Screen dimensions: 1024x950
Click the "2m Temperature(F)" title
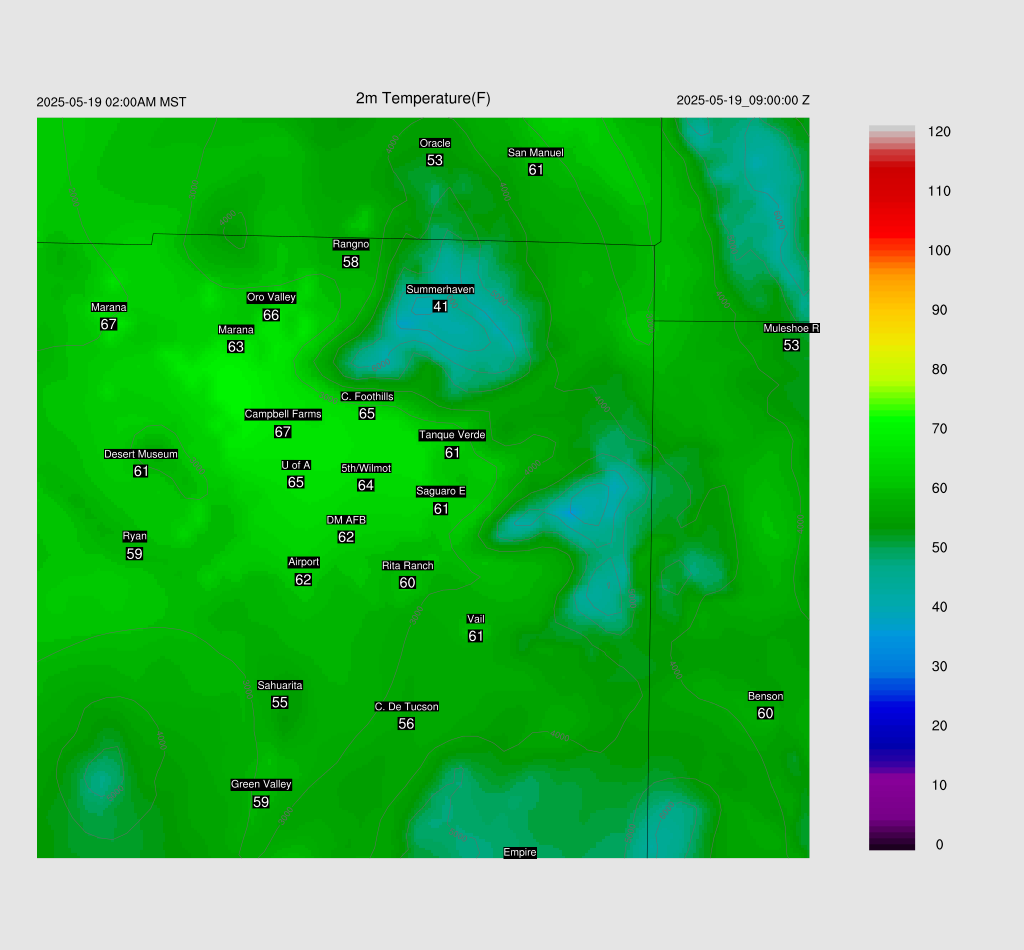coord(423,99)
